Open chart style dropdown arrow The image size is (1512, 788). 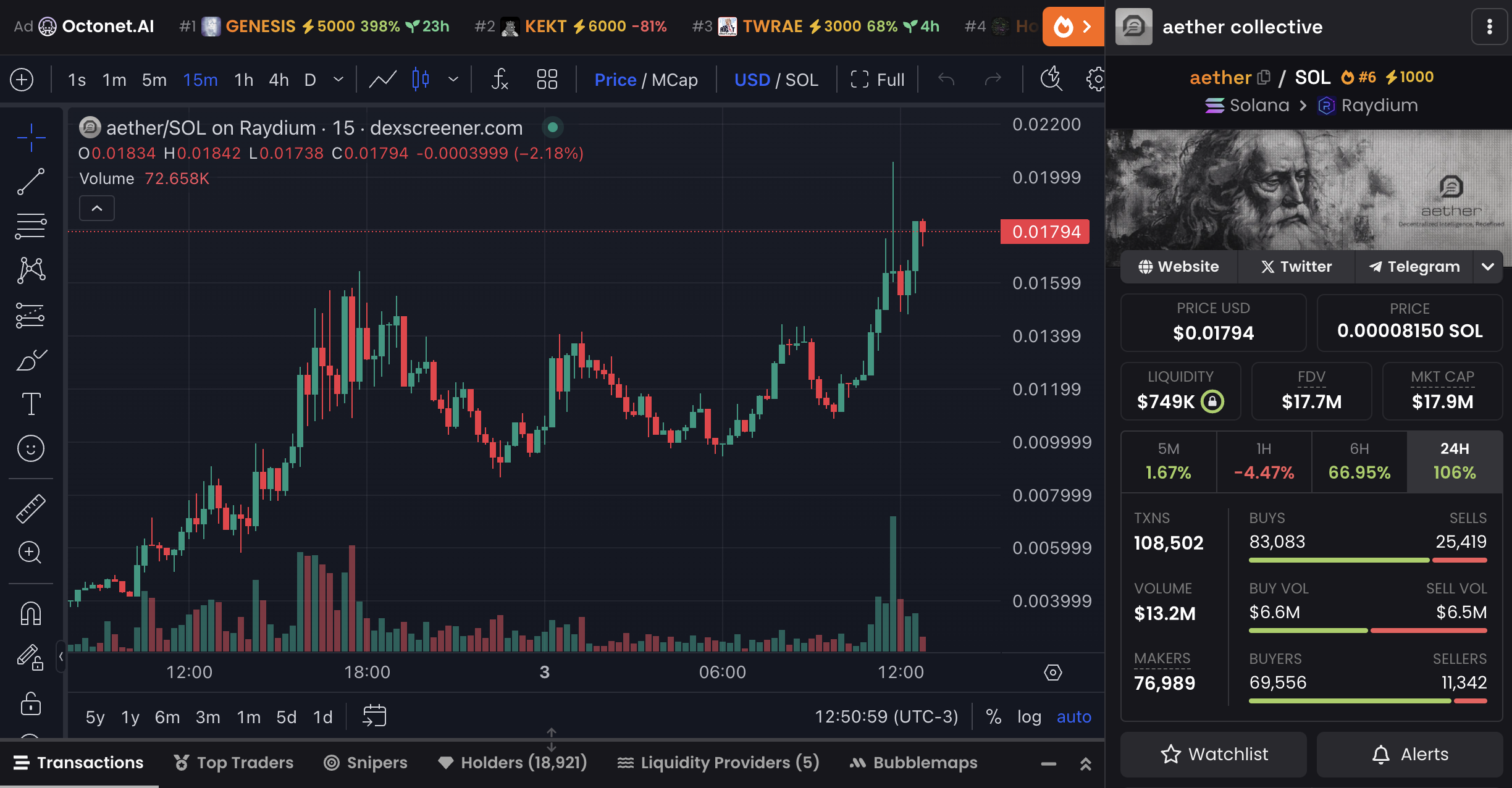pyautogui.click(x=453, y=80)
